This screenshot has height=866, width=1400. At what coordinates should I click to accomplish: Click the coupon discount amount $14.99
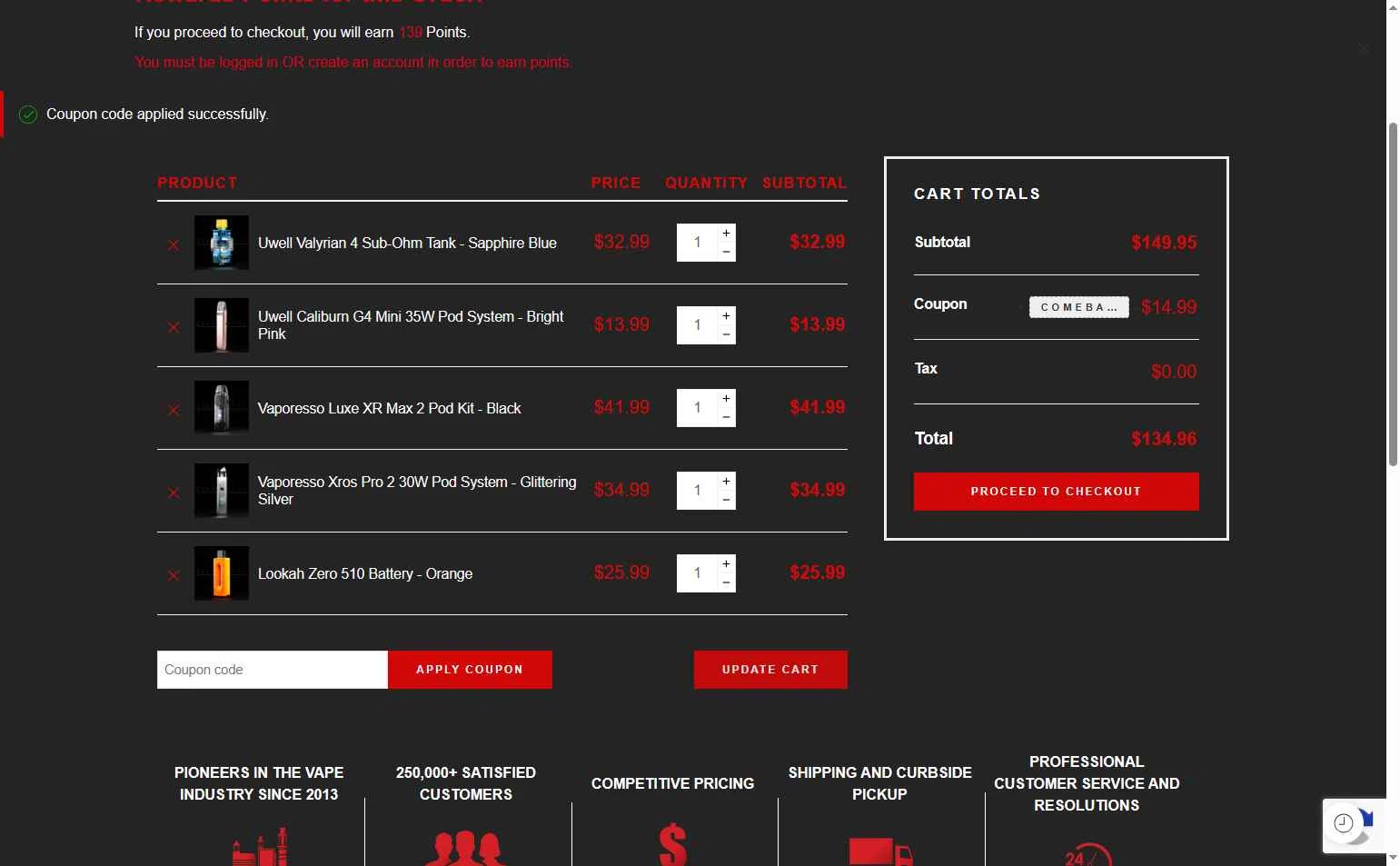pos(1169,307)
